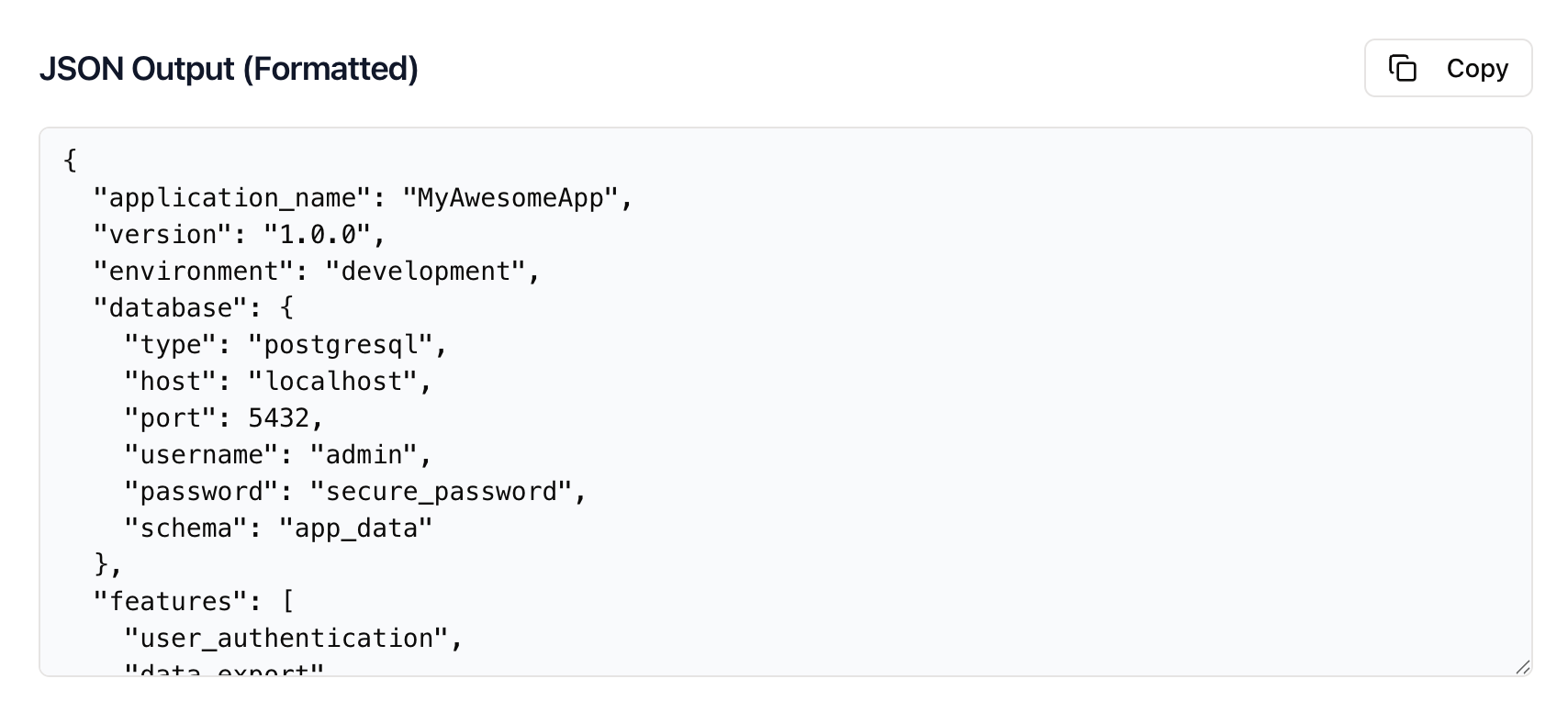Screen dimensions: 1568x712
Task: Select the resize grip at code block corner
Action: coord(1522,669)
